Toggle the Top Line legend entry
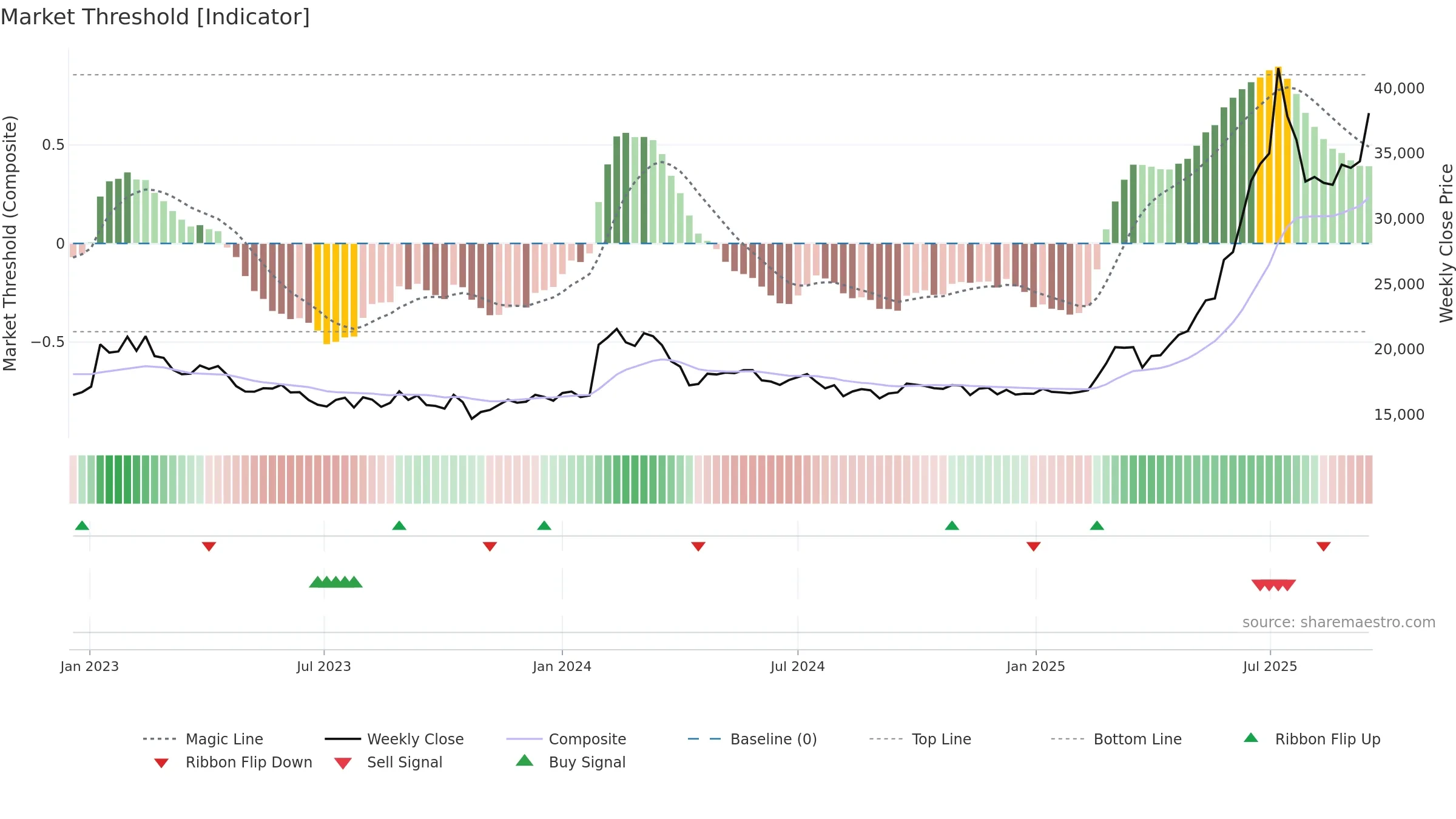 coord(920,739)
